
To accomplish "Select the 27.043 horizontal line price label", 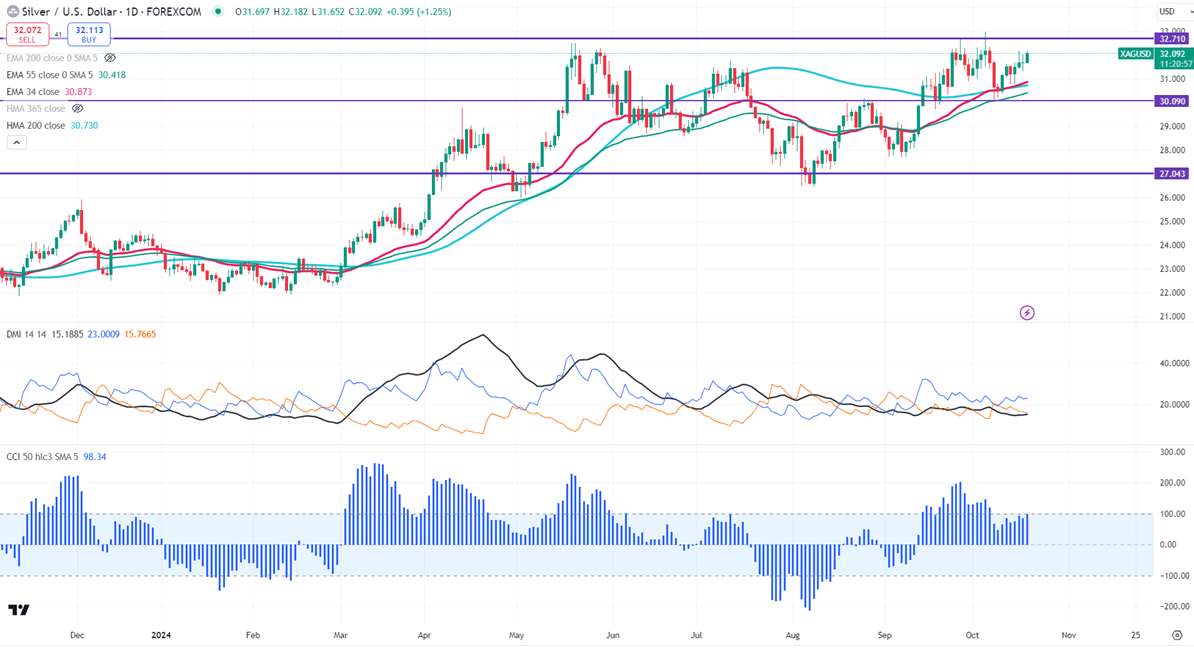I will coord(1173,174).
